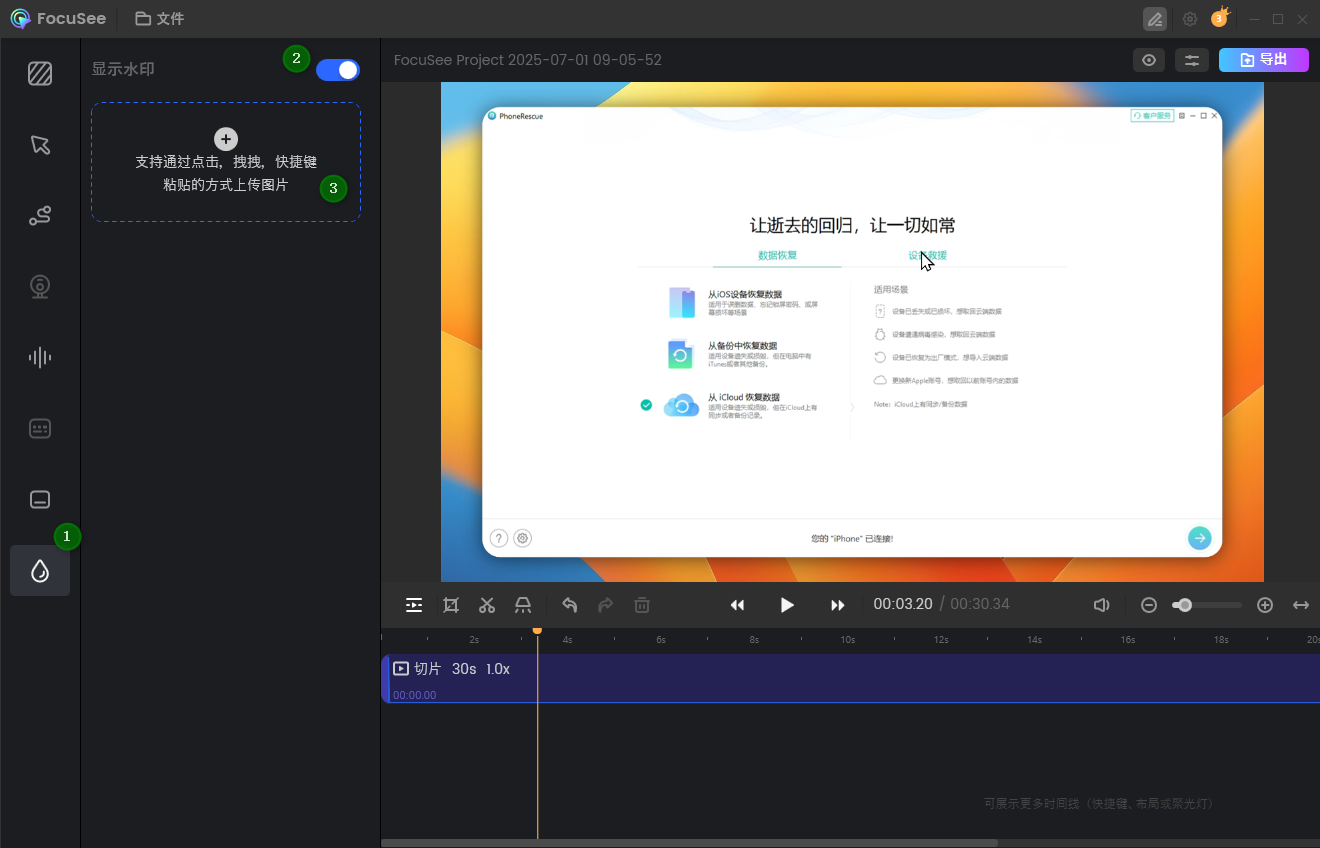
Task: Click the 10s mark on timeline ruler
Action: (847, 639)
